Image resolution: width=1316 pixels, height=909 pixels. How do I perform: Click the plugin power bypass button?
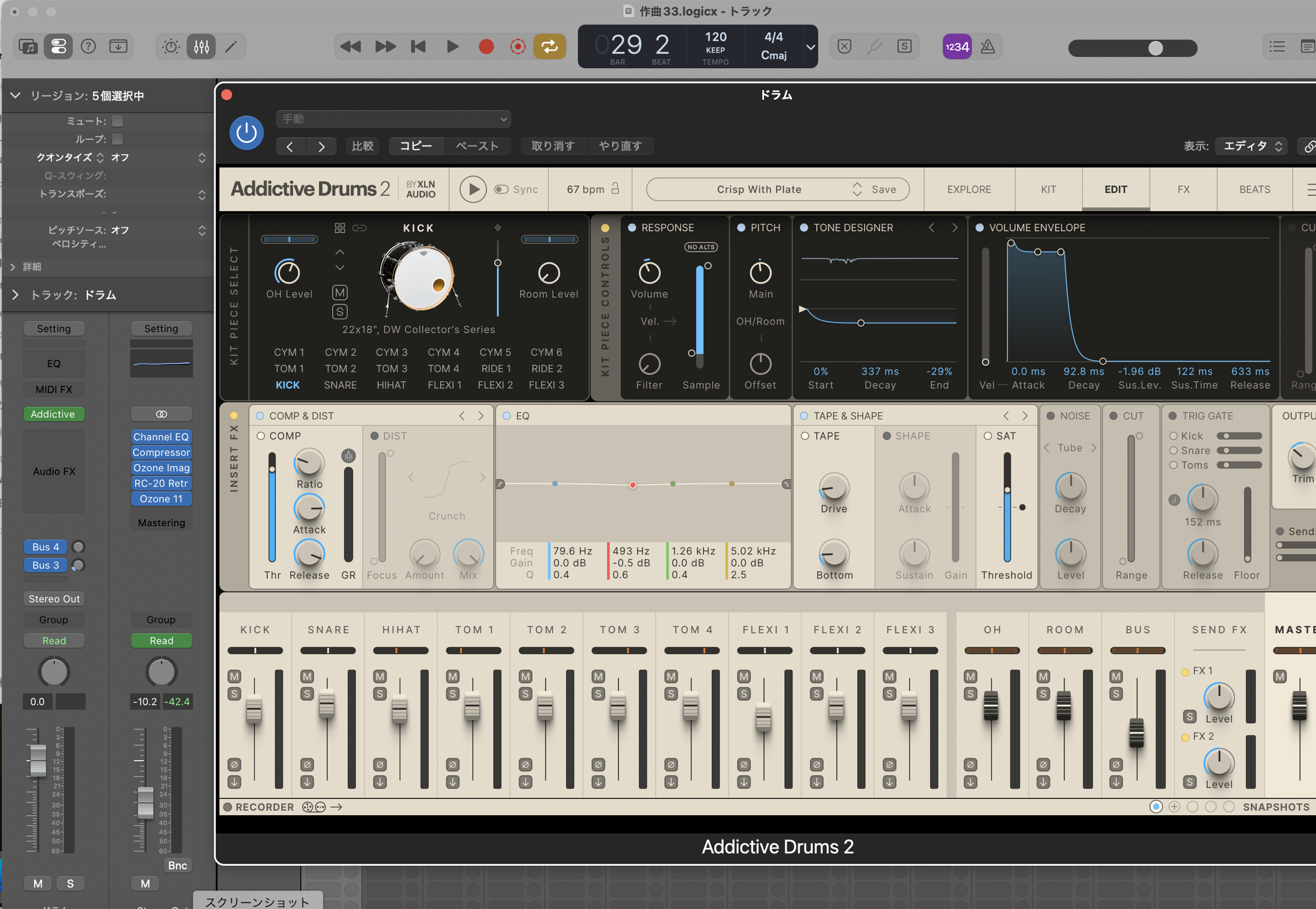246,133
